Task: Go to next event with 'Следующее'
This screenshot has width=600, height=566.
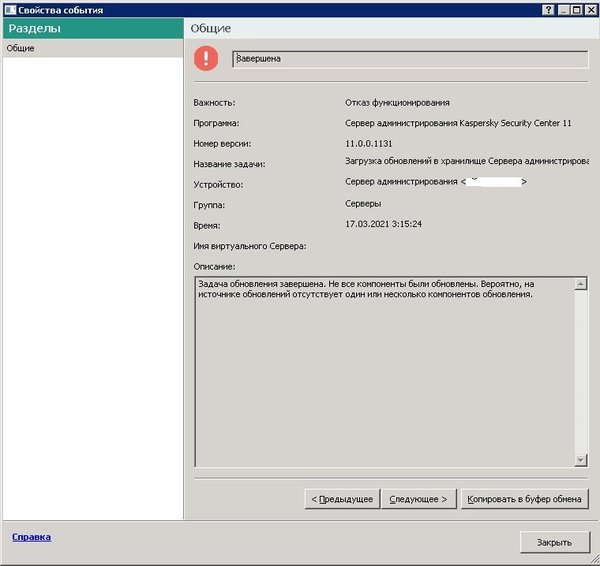Action: coord(420,498)
